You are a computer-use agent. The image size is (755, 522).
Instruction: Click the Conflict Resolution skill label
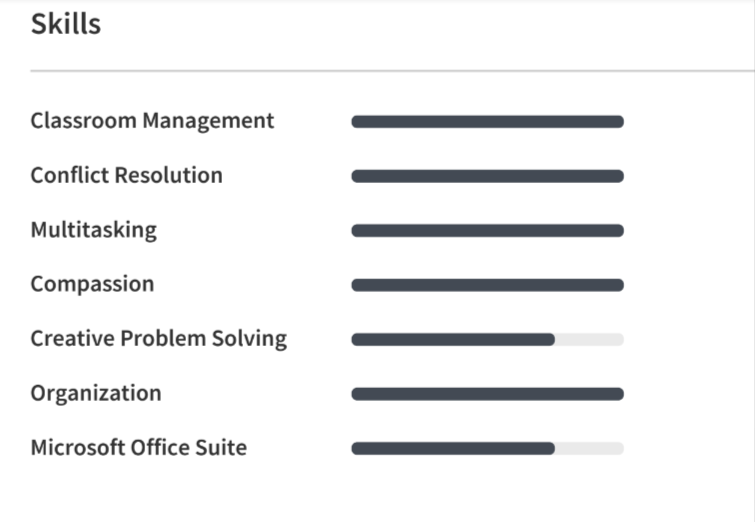pos(127,175)
